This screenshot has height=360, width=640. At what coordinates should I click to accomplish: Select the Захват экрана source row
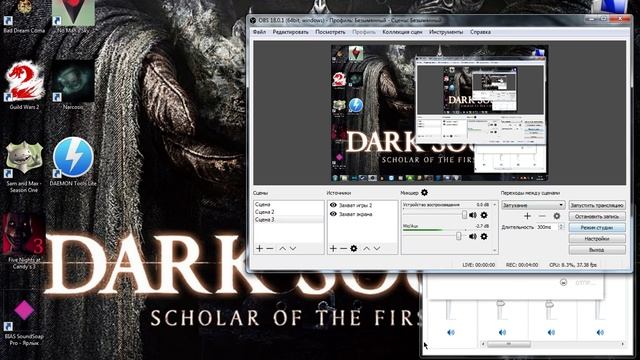pos(362,213)
